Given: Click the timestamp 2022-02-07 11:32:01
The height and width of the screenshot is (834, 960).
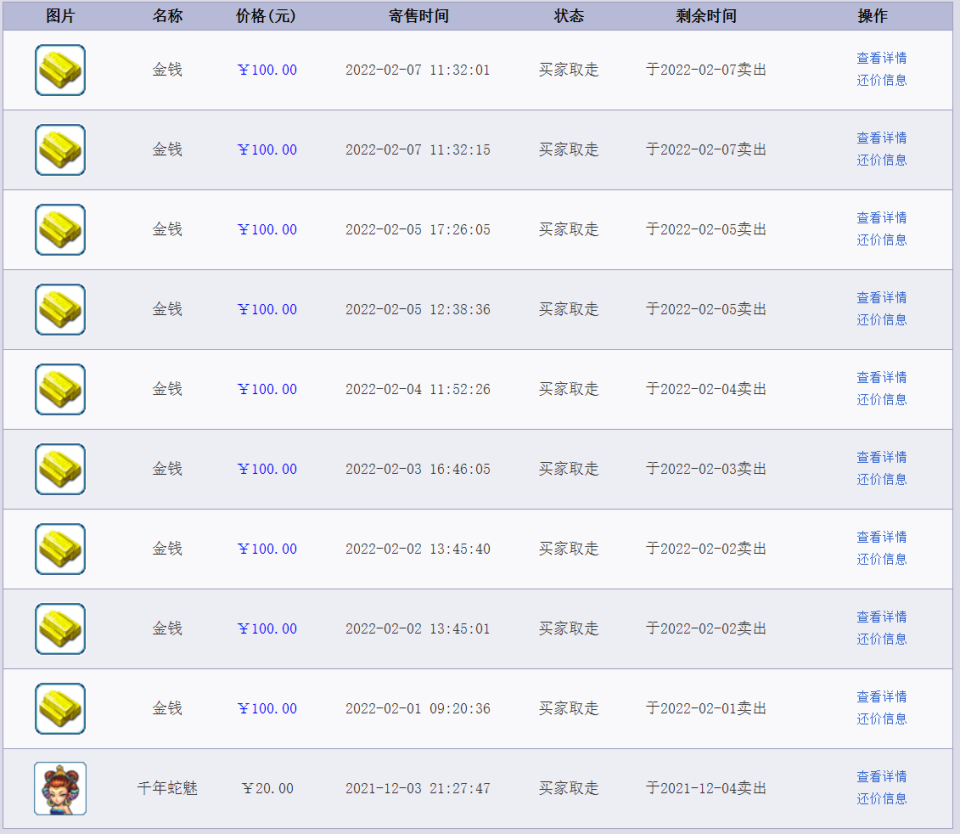Looking at the screenshot, I should click(418, 70).
